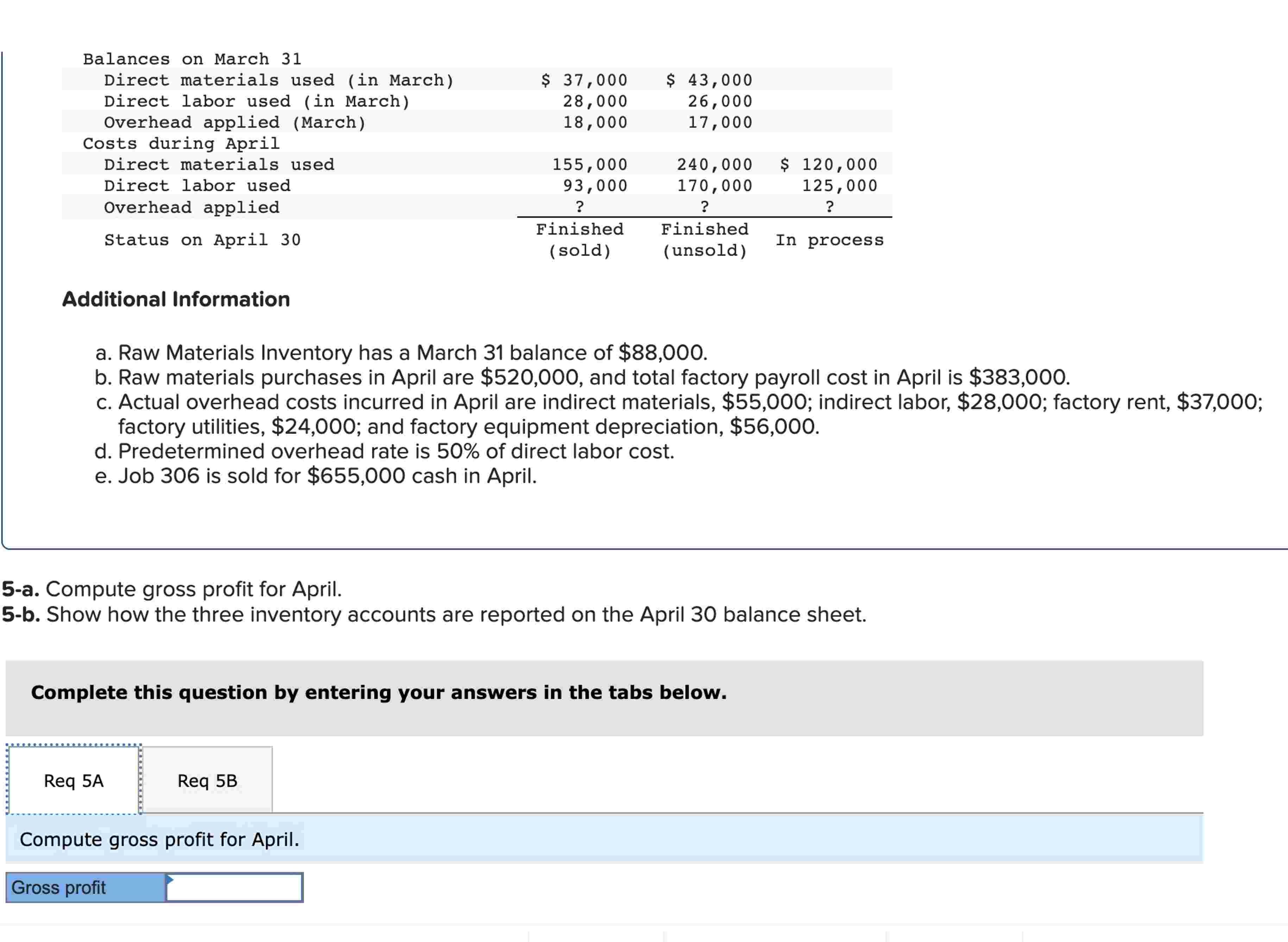Click the Job 306 sold for $655,000 line
Viewport: 1288px width, 942px height.
click(316, 476)
